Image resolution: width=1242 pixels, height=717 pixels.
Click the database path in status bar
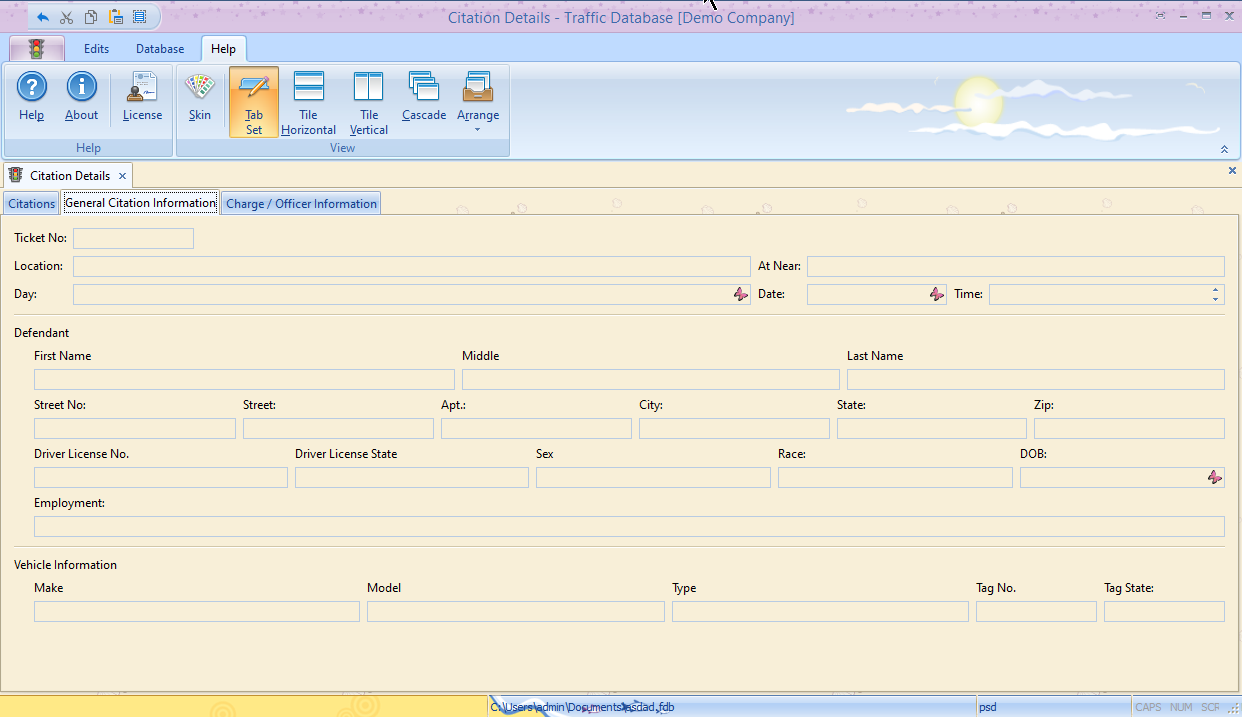pyautogui.click(x=582, y=707)
